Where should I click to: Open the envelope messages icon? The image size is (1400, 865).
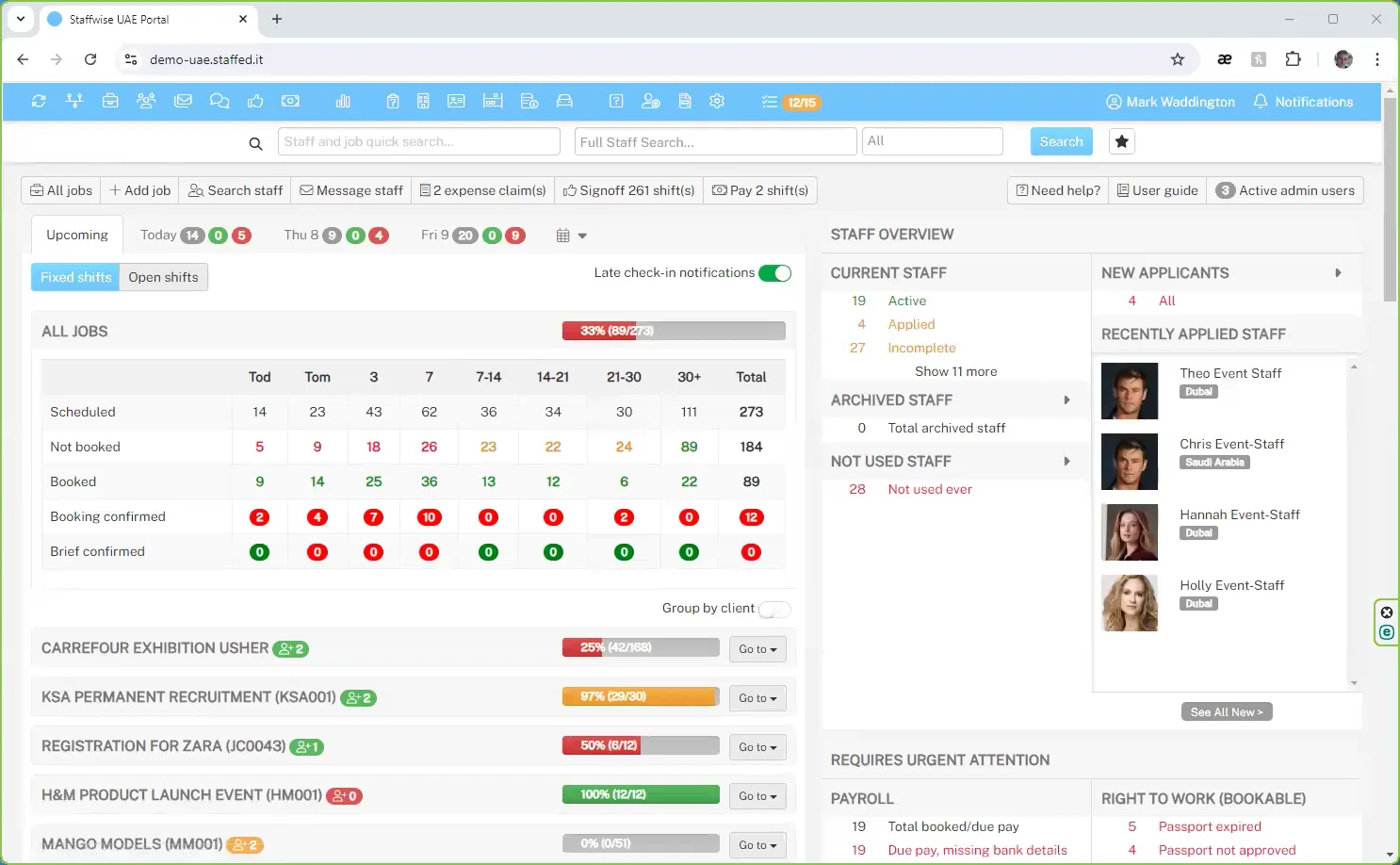183,102
